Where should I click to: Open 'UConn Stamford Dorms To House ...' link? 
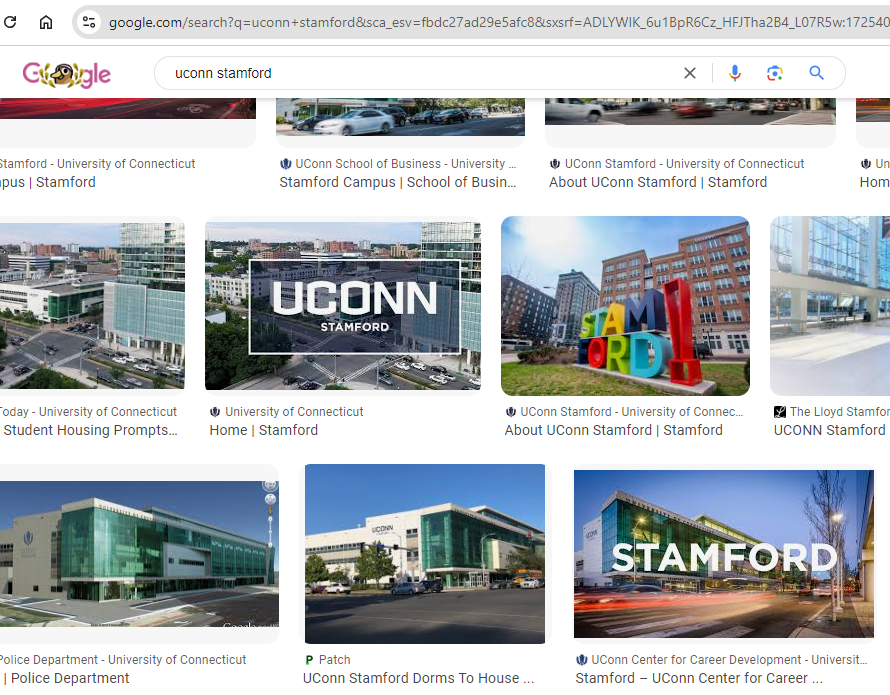pos(418,679)
